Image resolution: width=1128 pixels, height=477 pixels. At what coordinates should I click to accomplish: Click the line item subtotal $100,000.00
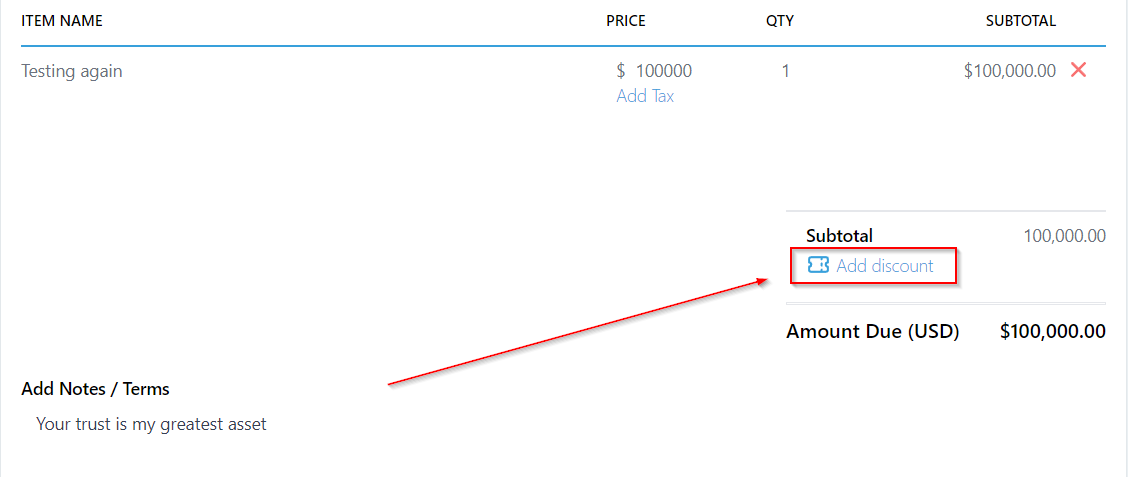(x=1009, y=71)
